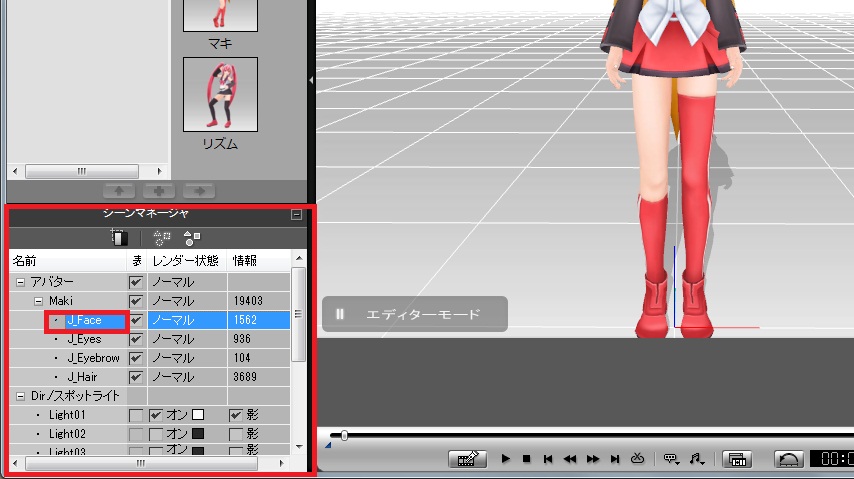This screenshot has width=854, height=479.
Task: Click Scene Manager vertical scrollbar up arrow
Action: 299,258
